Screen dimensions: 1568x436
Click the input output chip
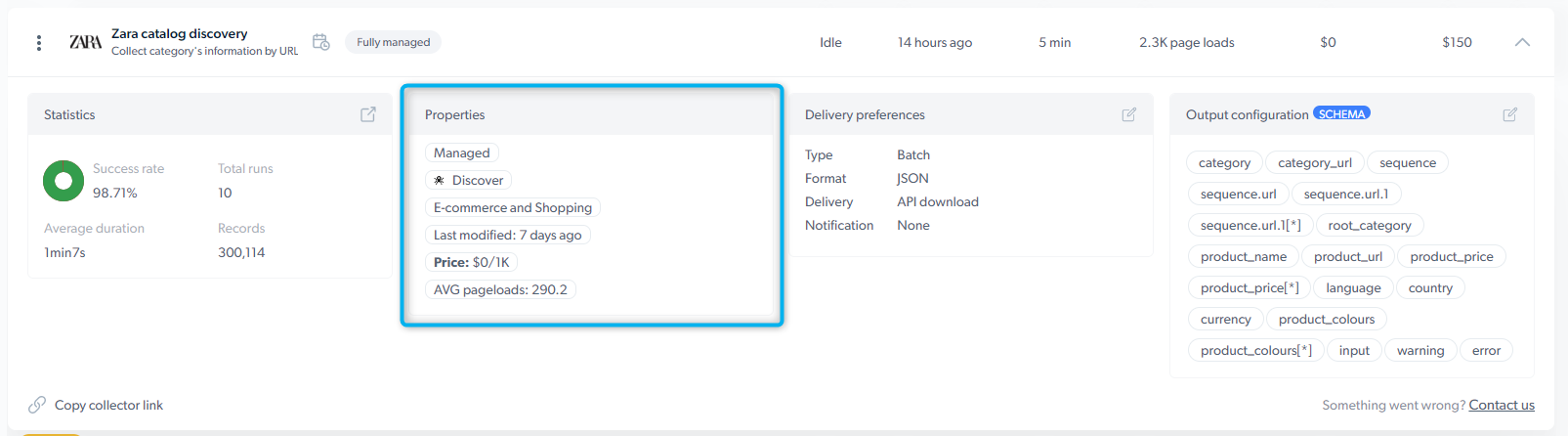pyautogui.click(x=1354, y=350)
